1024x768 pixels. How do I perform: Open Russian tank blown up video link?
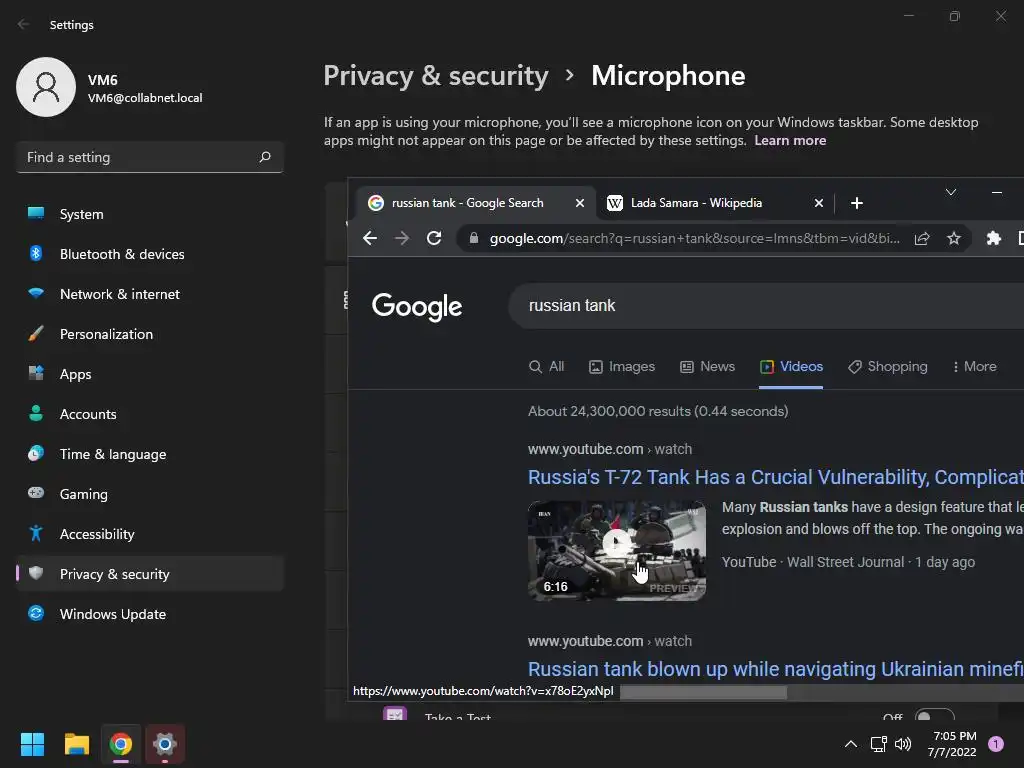coord(775,669)
